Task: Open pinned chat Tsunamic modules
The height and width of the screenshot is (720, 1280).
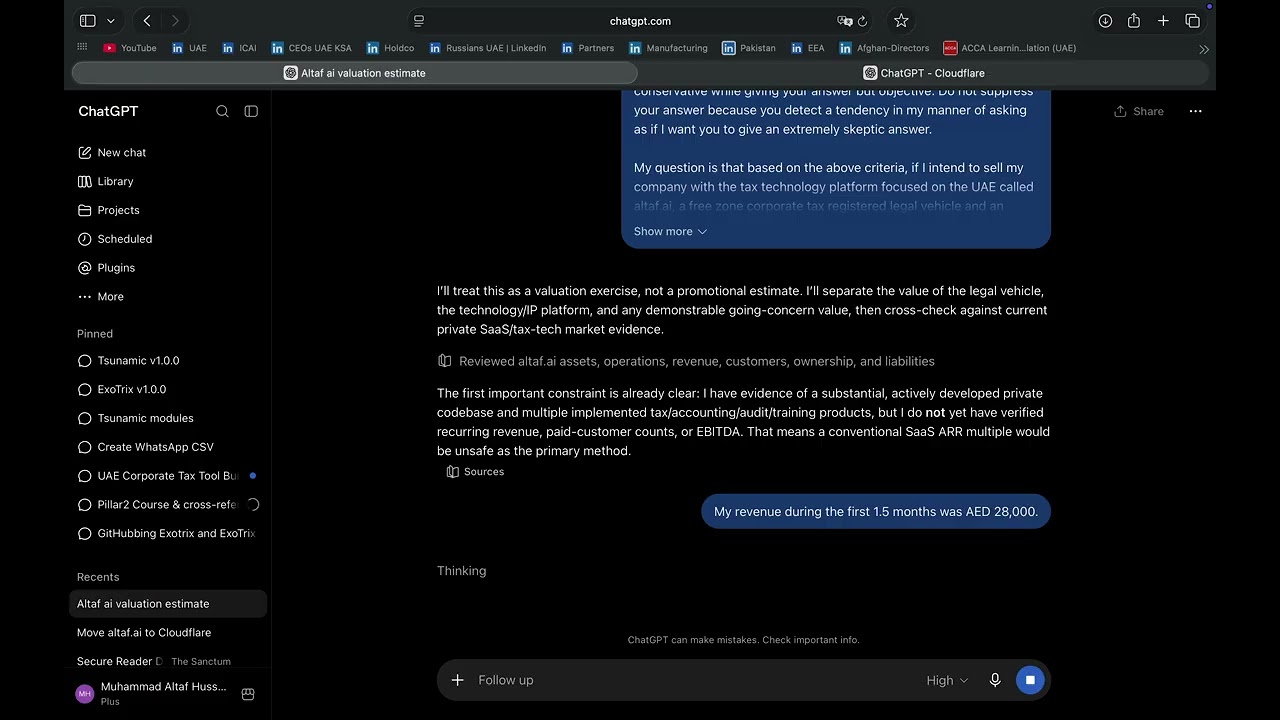Action: click(168, 419)
